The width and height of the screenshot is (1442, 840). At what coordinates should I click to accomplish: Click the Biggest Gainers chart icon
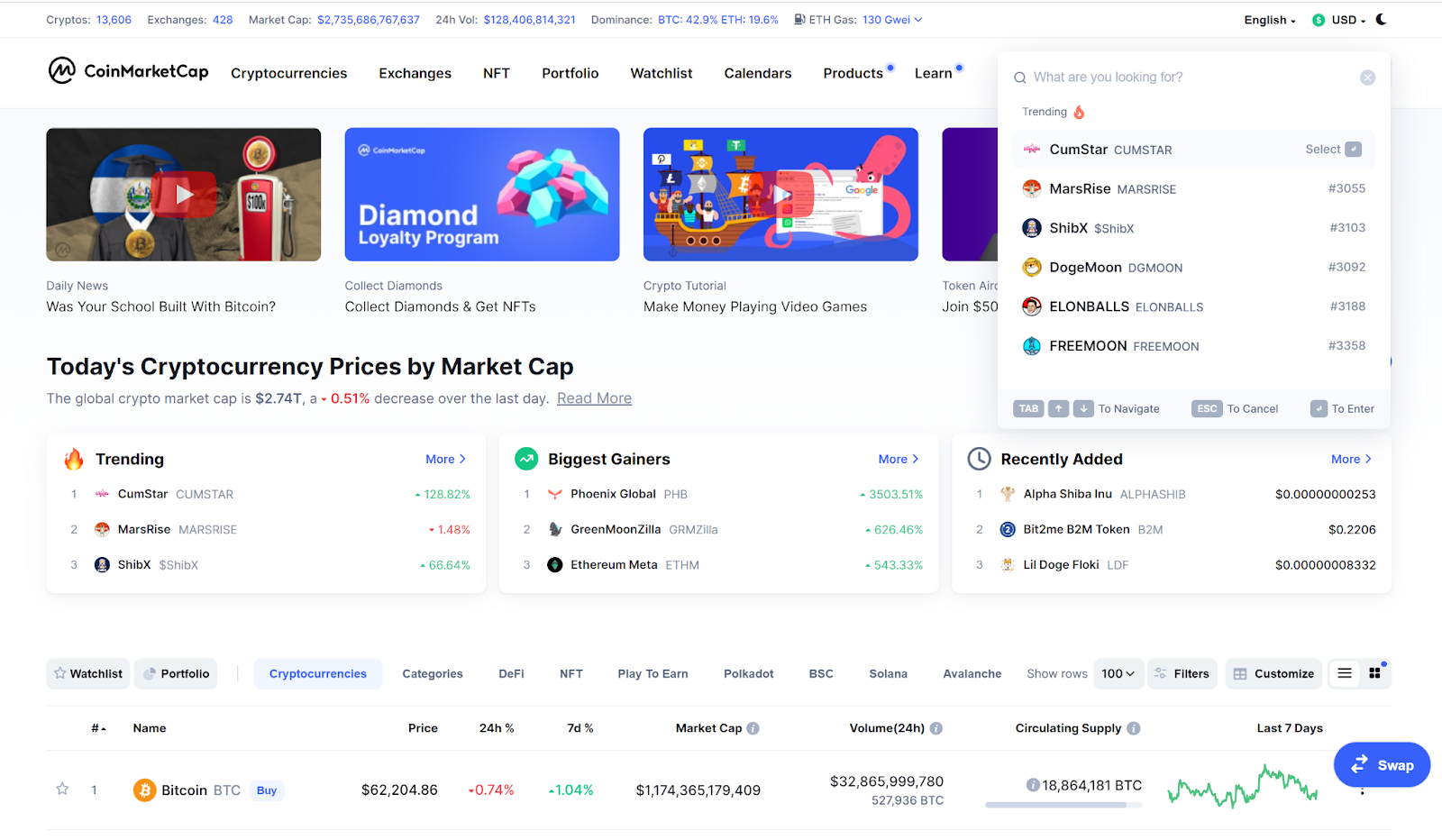tap(526, 459)
